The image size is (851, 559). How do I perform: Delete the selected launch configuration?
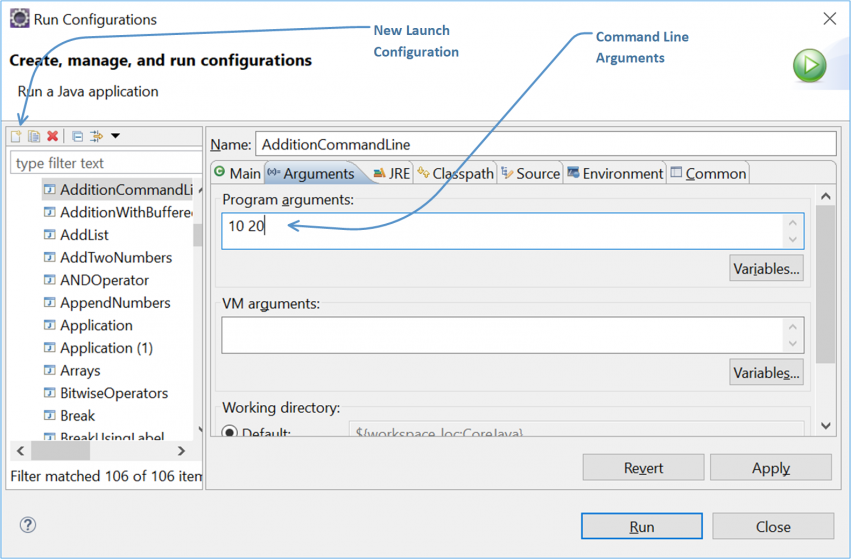pyautogui.click(x=52, y=136)
